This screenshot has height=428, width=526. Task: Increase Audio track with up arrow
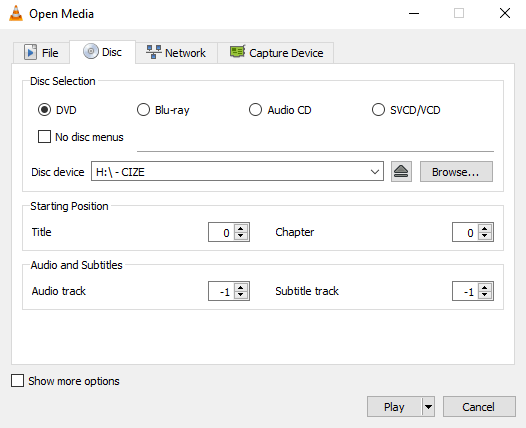(241, 287)
